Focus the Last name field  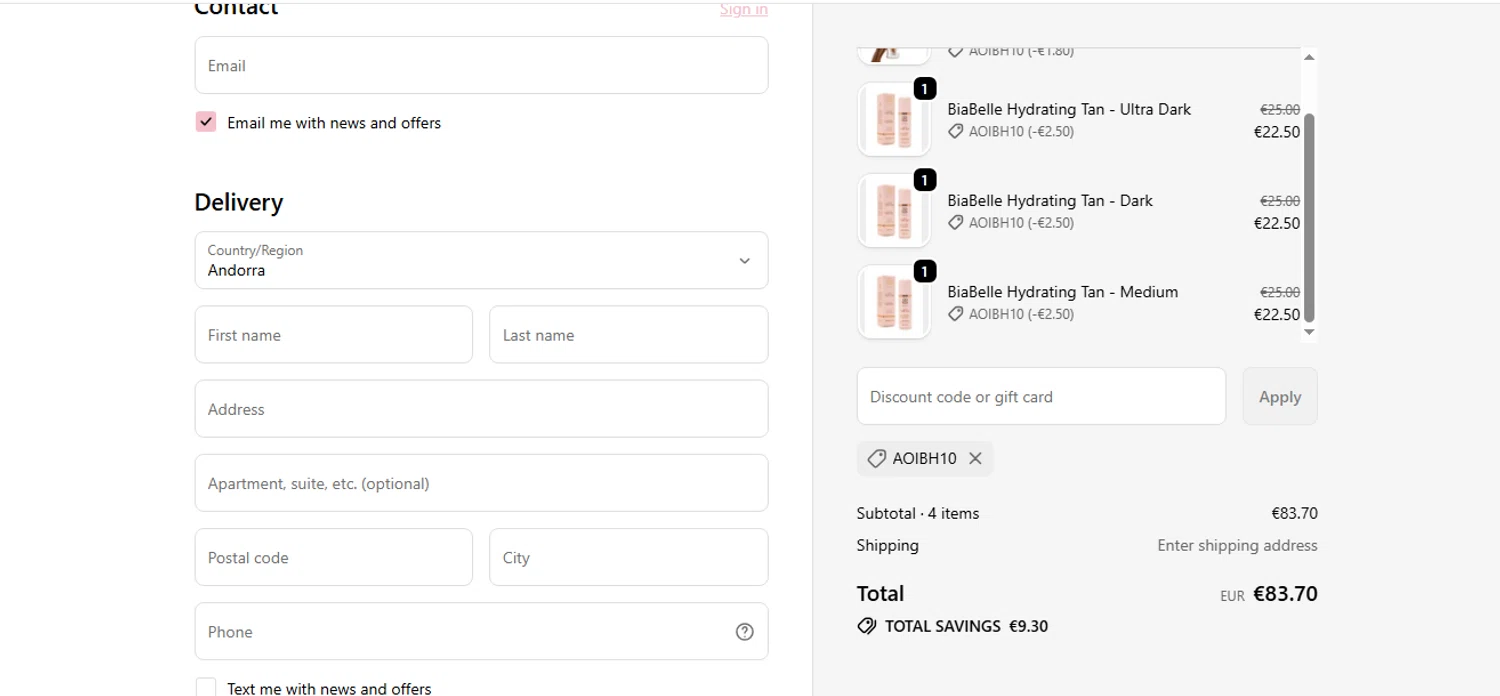tap(628, 334)
